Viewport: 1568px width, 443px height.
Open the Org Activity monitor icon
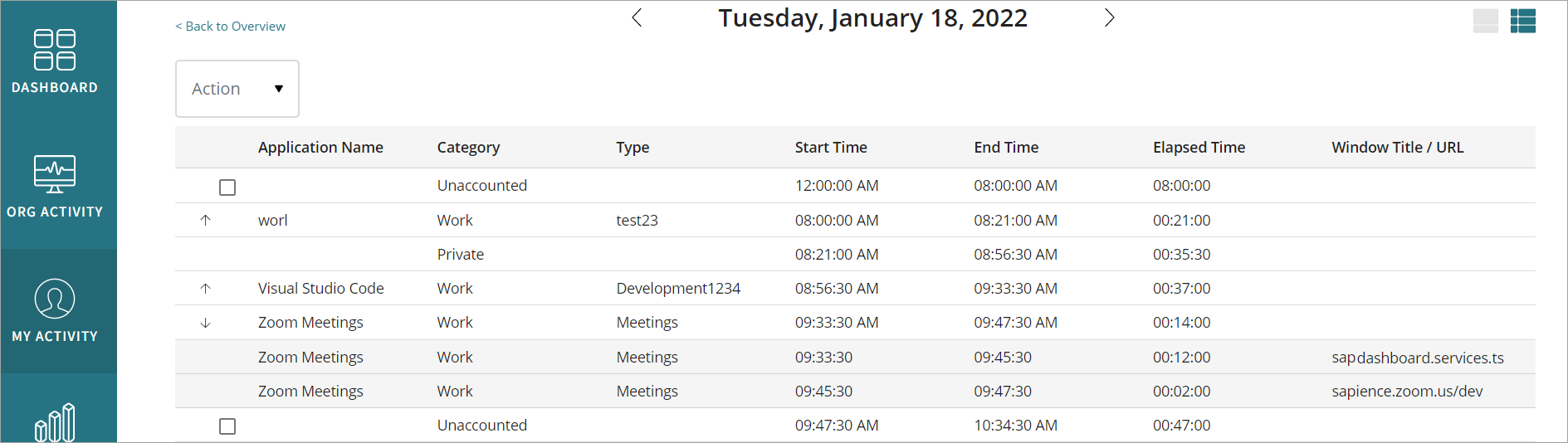click(55, 174)
